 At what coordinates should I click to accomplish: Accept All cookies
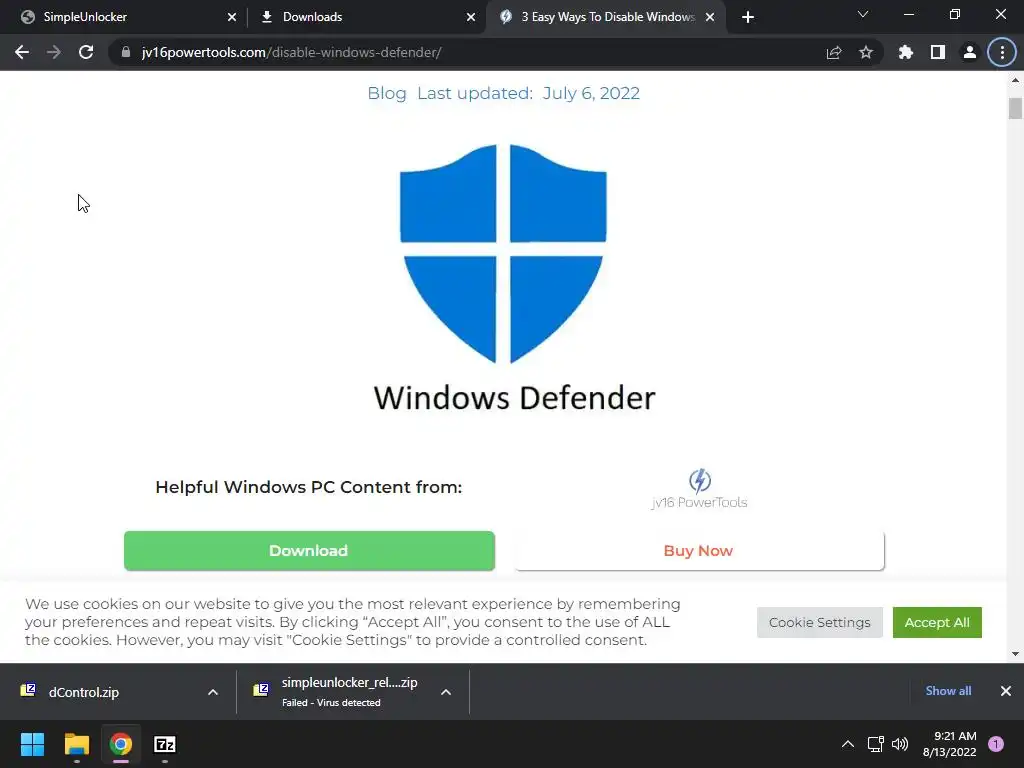[937, 622]
